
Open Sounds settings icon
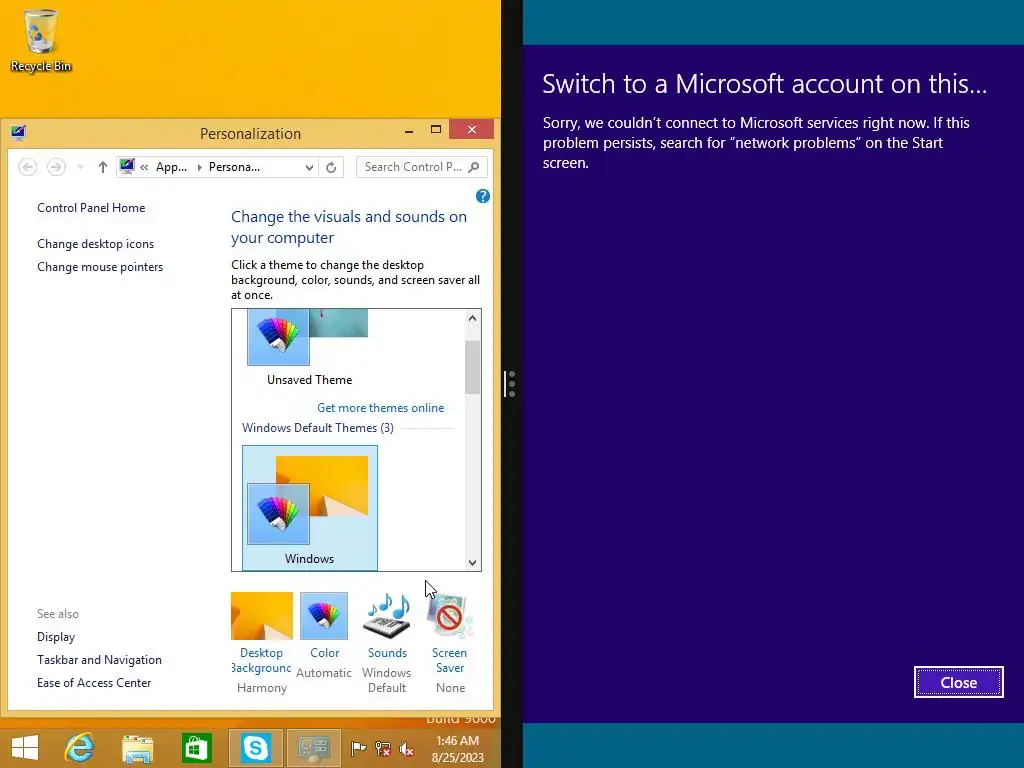click(387, 616)
